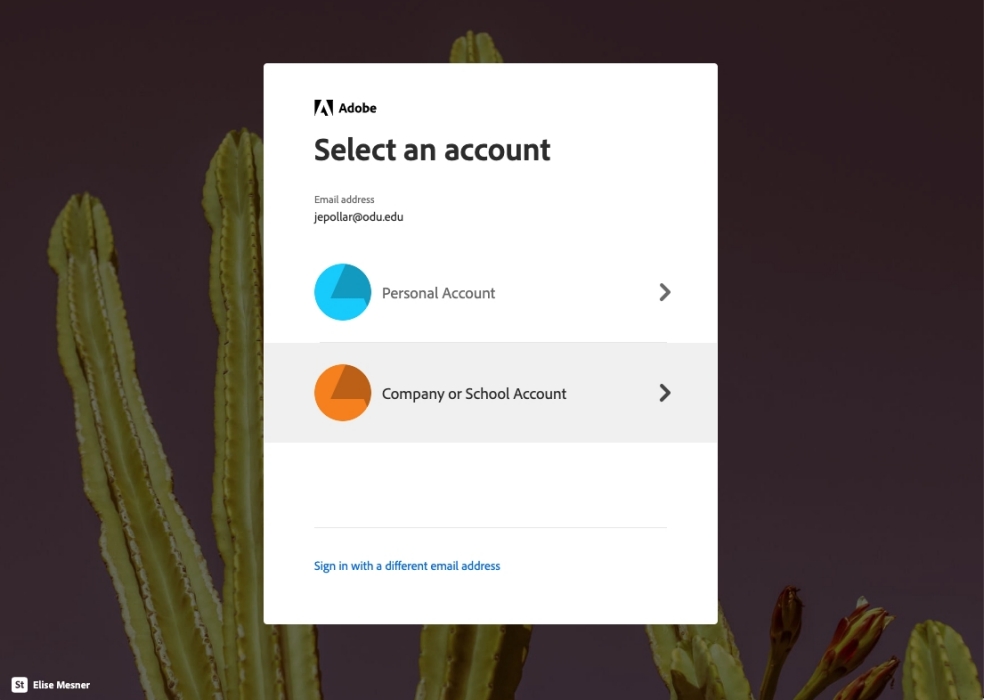This screenshot has height=700, width=984.
Task: Click the divider line above the sign-in link
Action: tap(490, 527)
